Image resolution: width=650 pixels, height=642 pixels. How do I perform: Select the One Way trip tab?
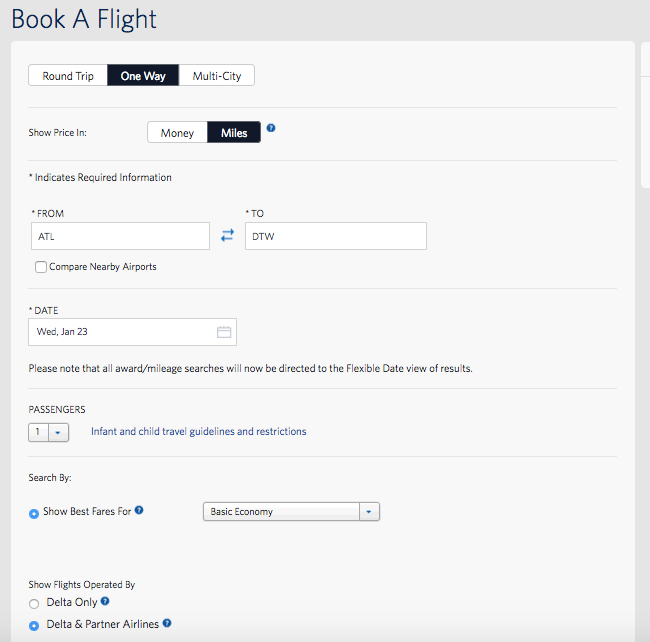pyautogui.click(x=143, y=76)
